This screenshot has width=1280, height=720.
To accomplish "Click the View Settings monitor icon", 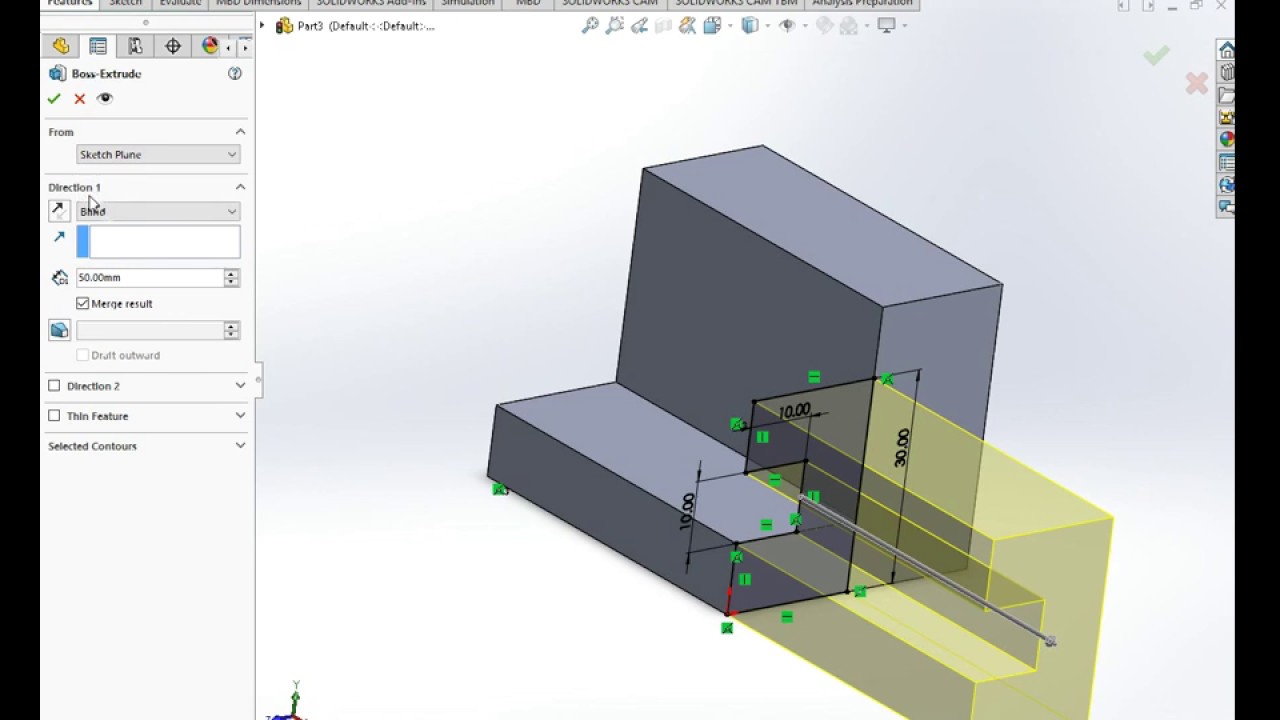I will 886,26.
